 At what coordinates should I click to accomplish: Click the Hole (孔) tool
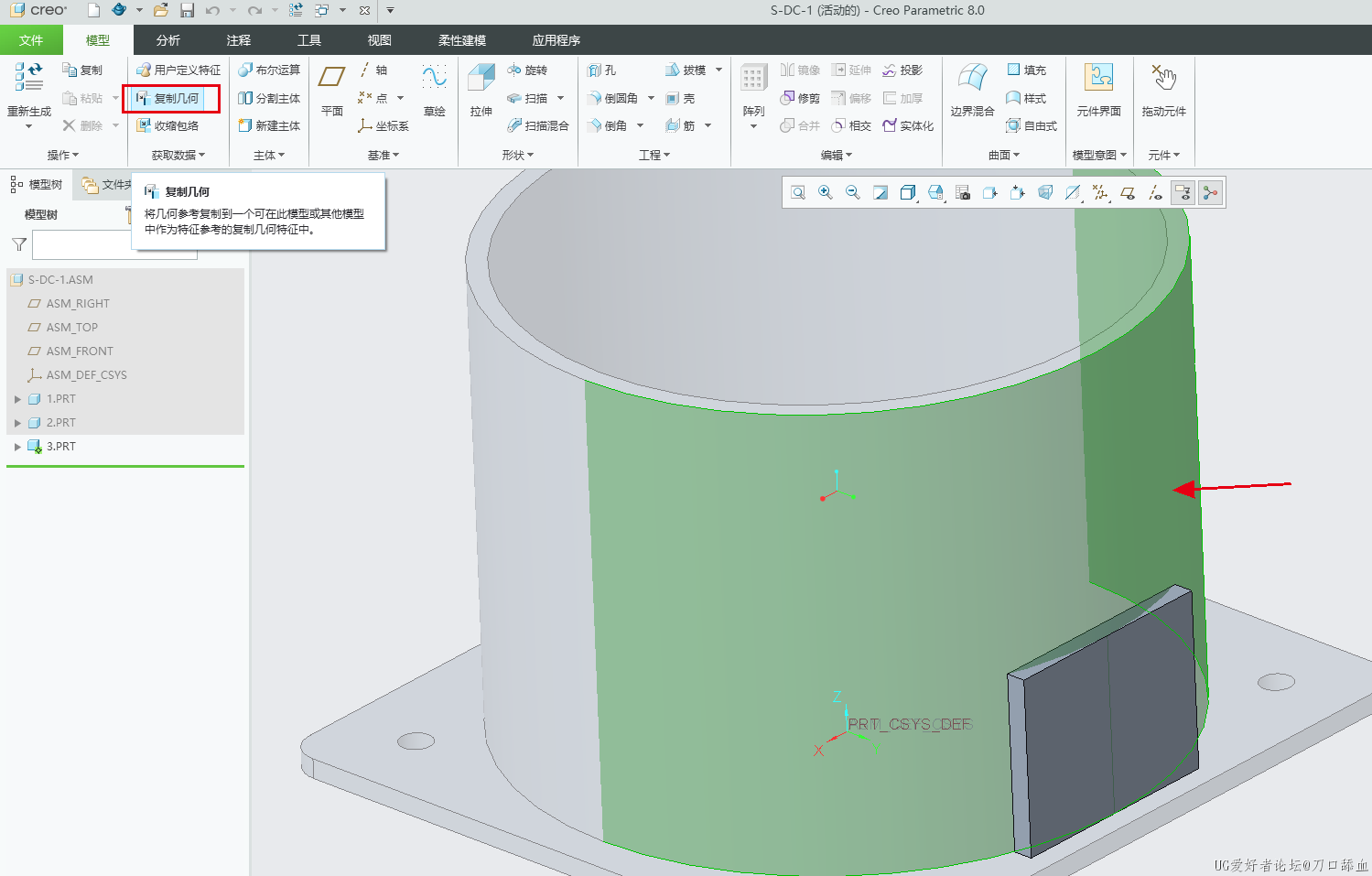tap(602, 70)
